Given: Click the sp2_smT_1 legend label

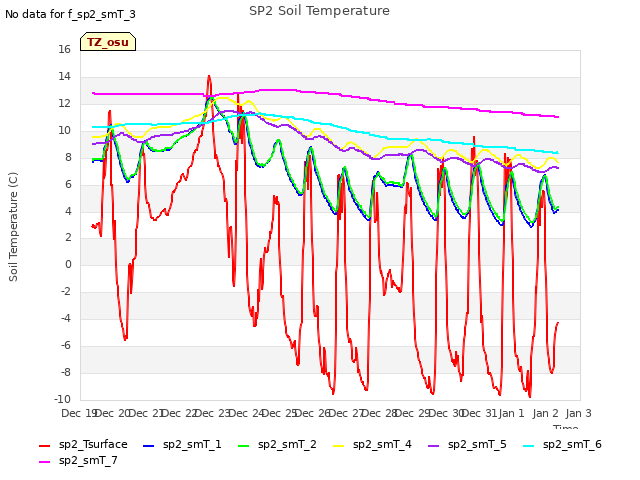Looking at the screenshot, I should pos(192,444).
